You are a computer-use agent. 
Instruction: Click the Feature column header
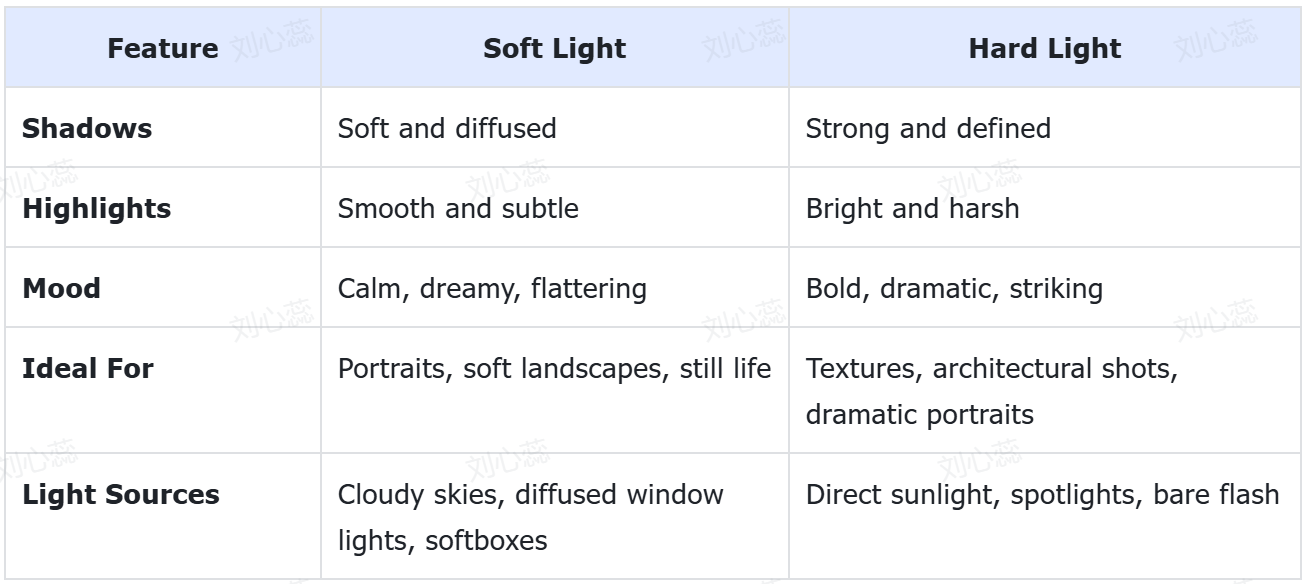pyautogui.click(x=162, y=48)
